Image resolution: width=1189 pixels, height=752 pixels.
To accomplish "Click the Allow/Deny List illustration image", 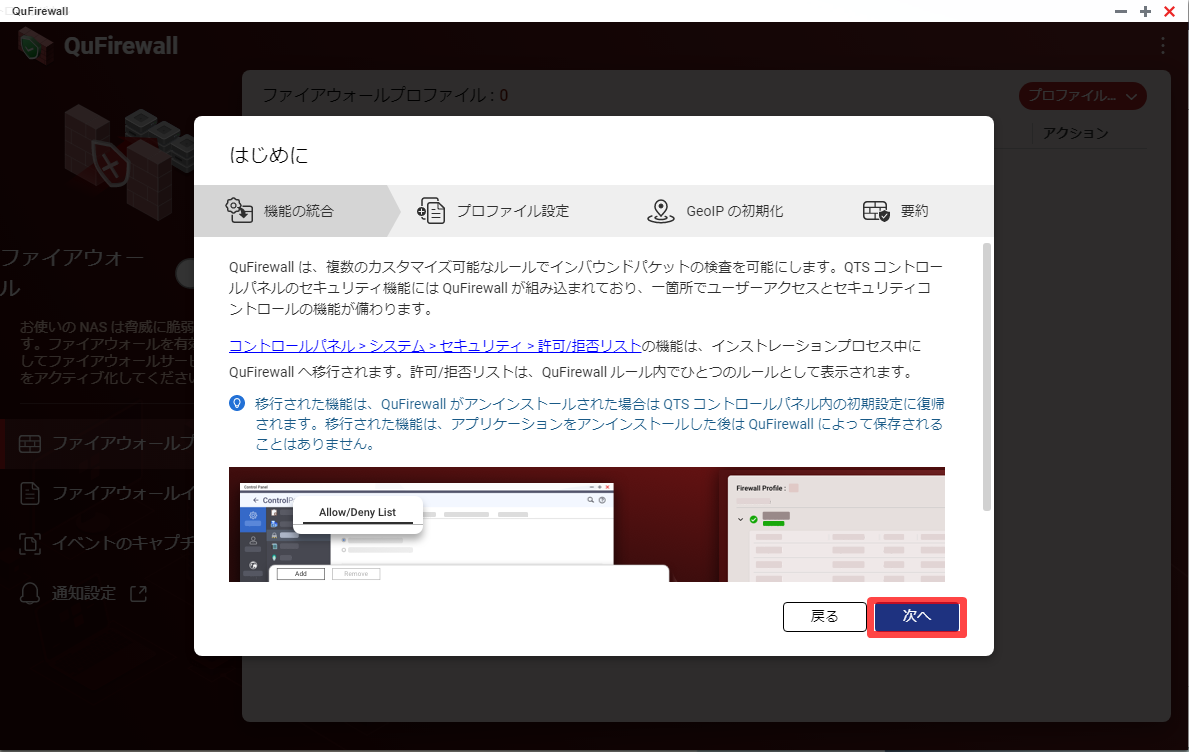I will point(587,525).
